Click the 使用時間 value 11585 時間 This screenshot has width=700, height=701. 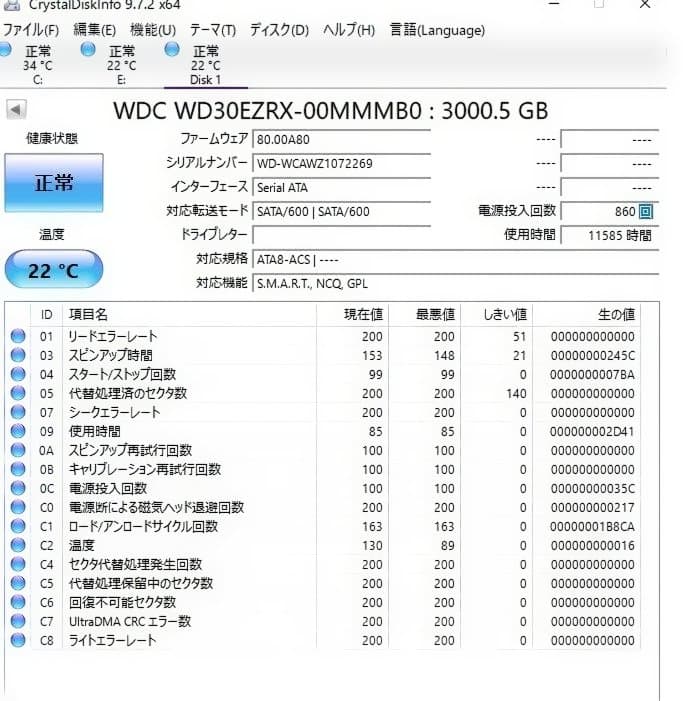pos(610,235)
